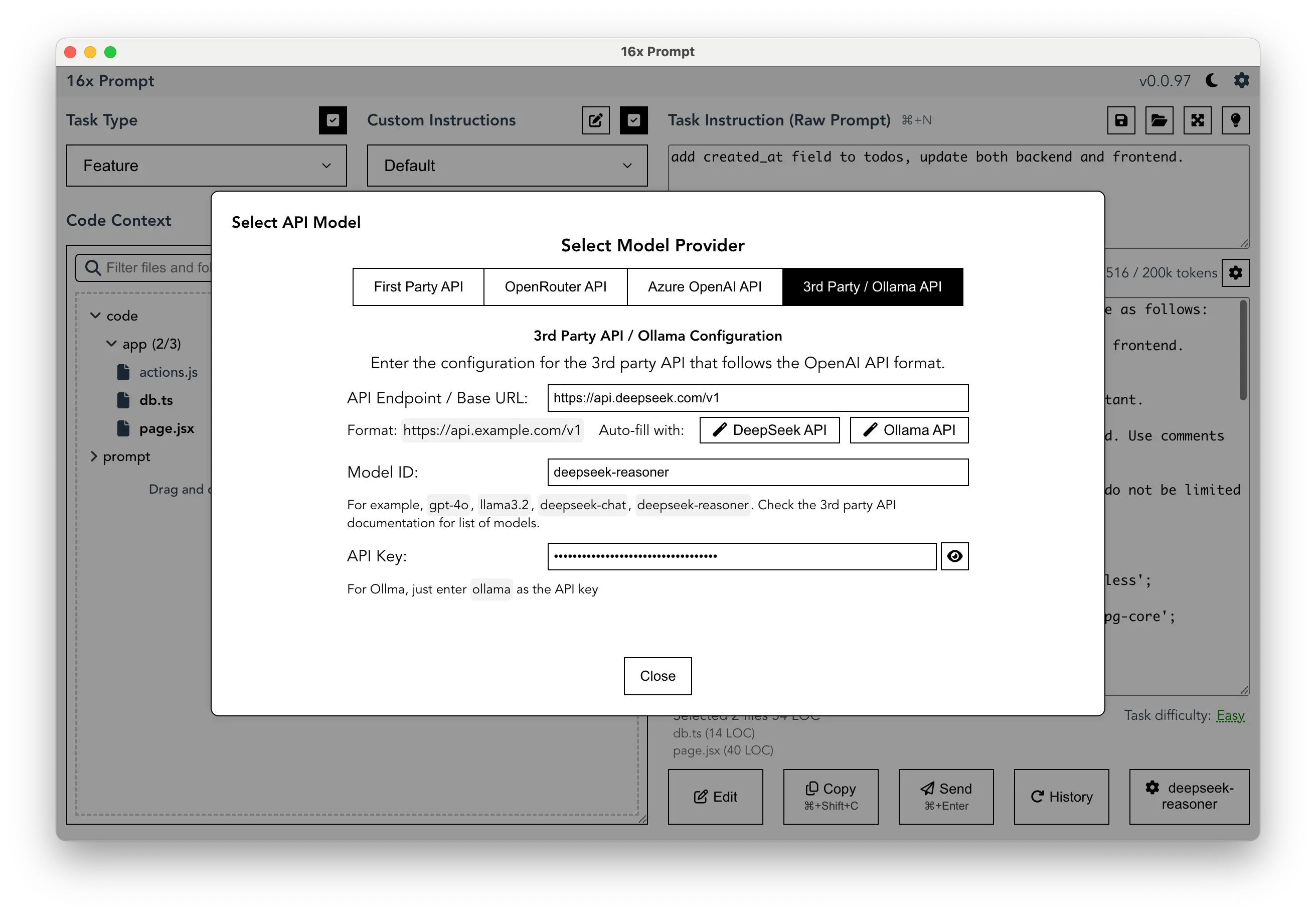The width and height of the screenshot is (1316, 915).
Task: Click the Code Context settings gear icon
Action: click(x=1238, y=275)
